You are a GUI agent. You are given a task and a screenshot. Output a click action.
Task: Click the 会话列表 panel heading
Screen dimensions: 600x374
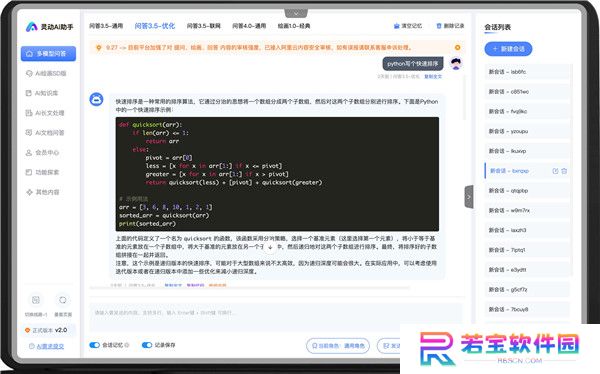point(497,27)
